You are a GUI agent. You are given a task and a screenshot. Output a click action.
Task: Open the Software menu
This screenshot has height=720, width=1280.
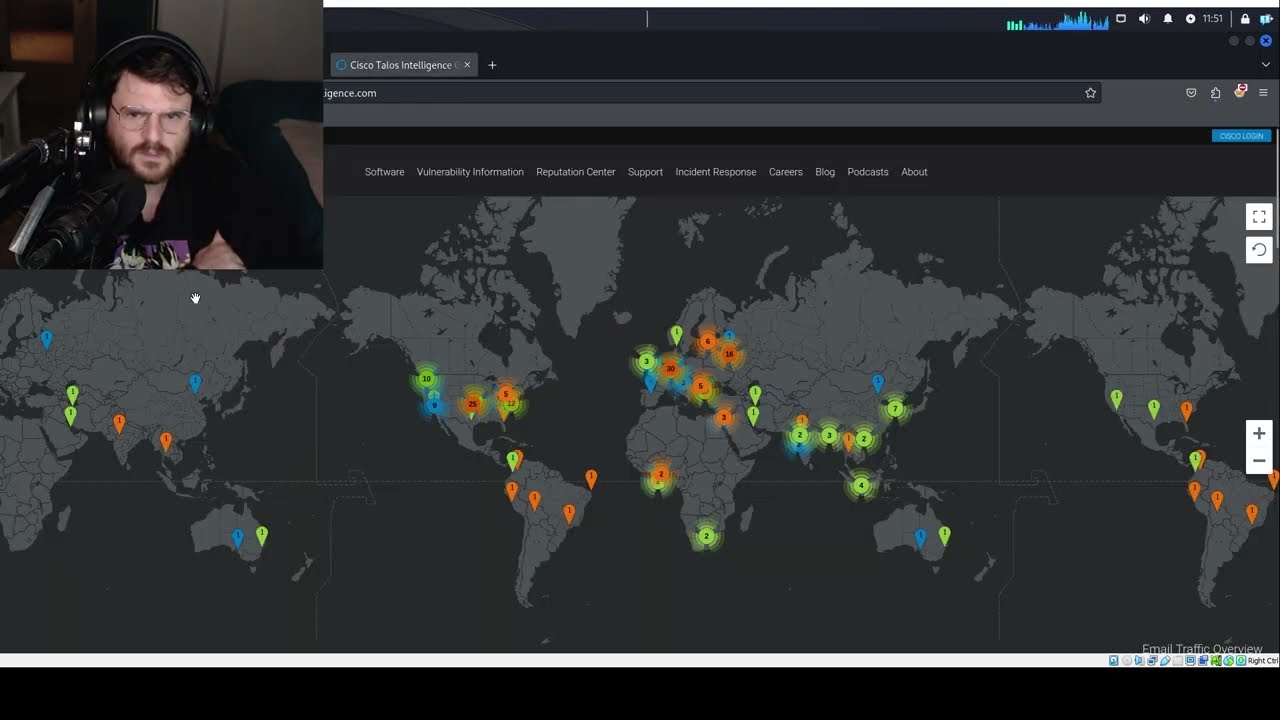384,172
